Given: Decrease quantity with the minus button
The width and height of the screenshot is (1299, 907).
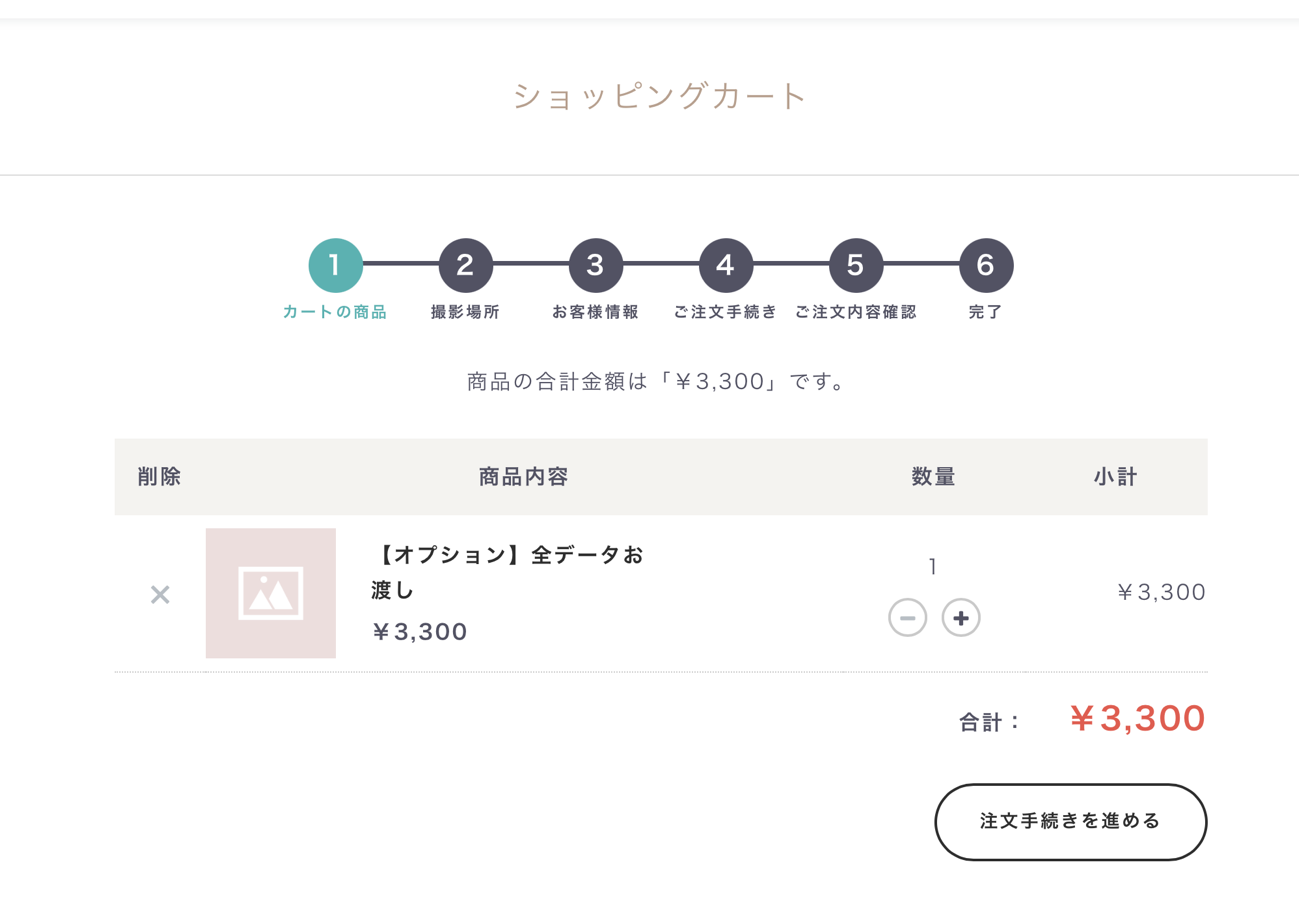Looking at the screenshot, I should [x=907, y=618].
